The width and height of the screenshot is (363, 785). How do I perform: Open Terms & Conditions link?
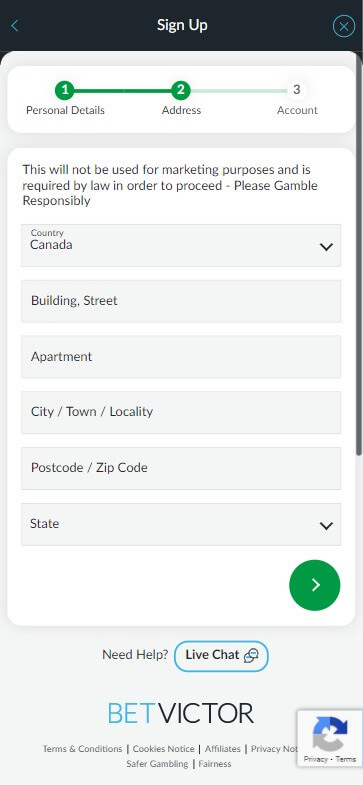pos(82,749)
